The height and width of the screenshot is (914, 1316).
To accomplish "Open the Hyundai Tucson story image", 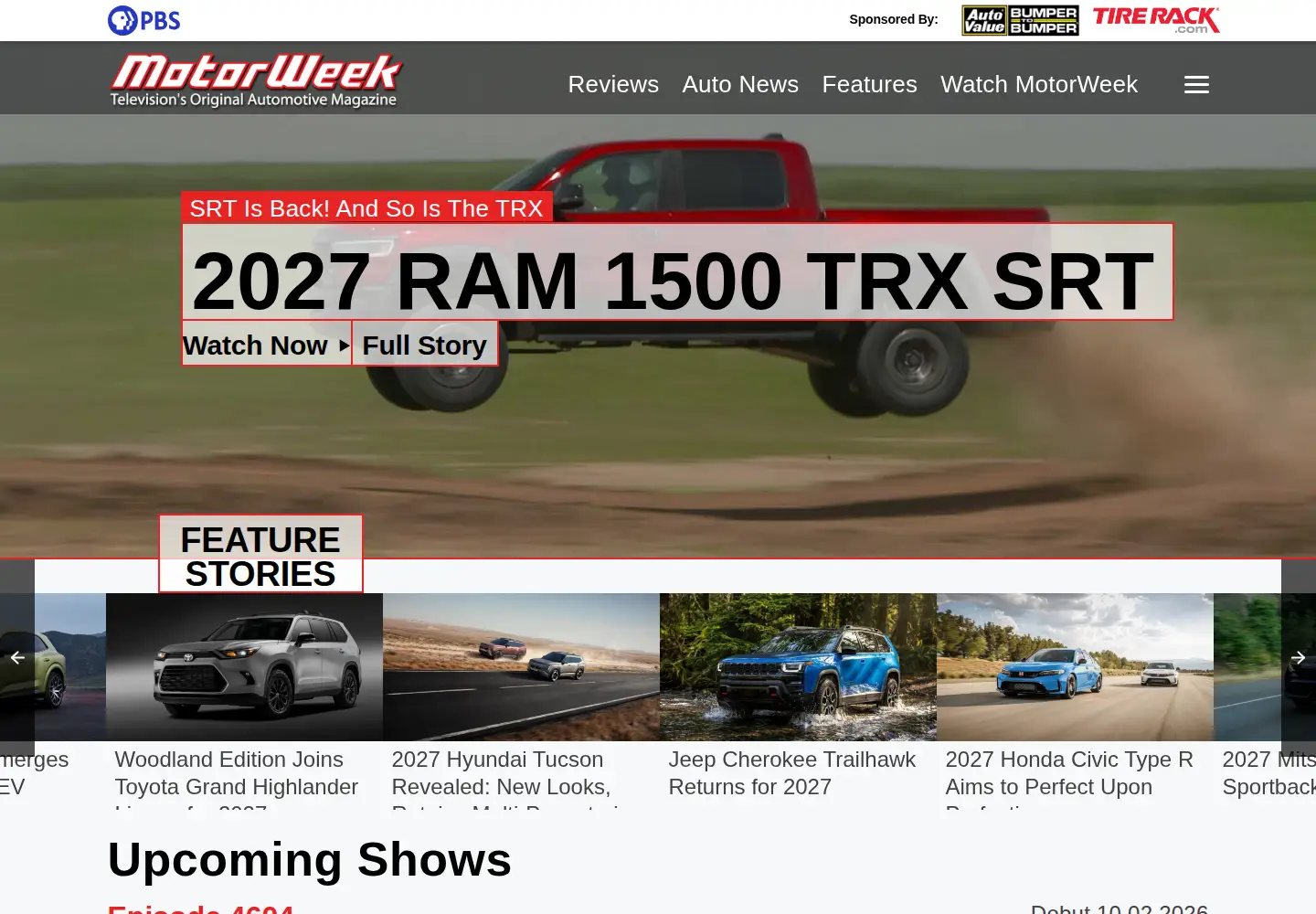I will (521, 667).
